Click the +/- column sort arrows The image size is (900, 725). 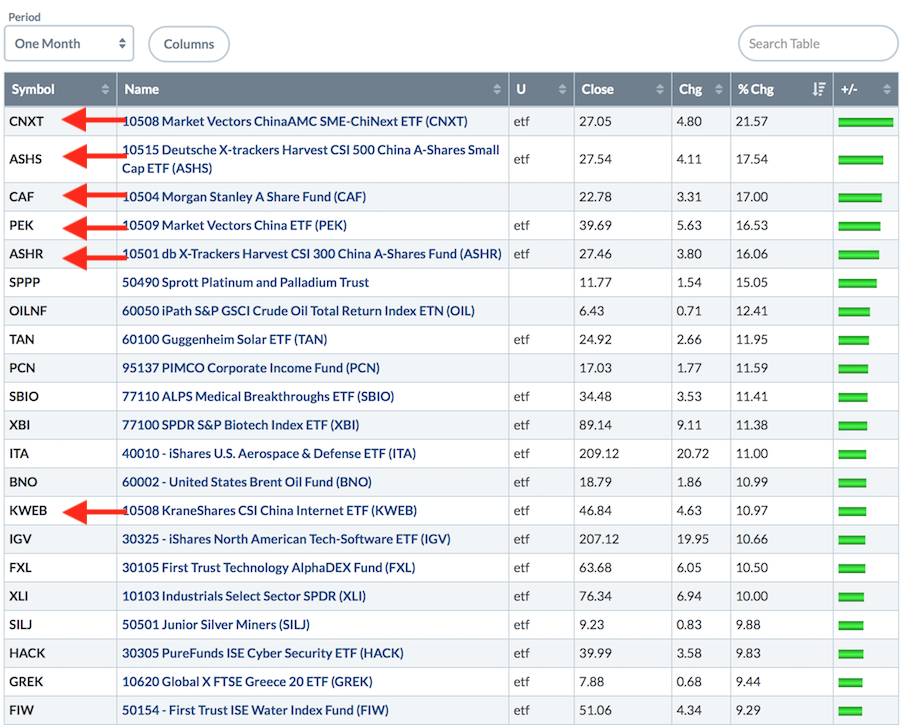click(x=887, y=90)
